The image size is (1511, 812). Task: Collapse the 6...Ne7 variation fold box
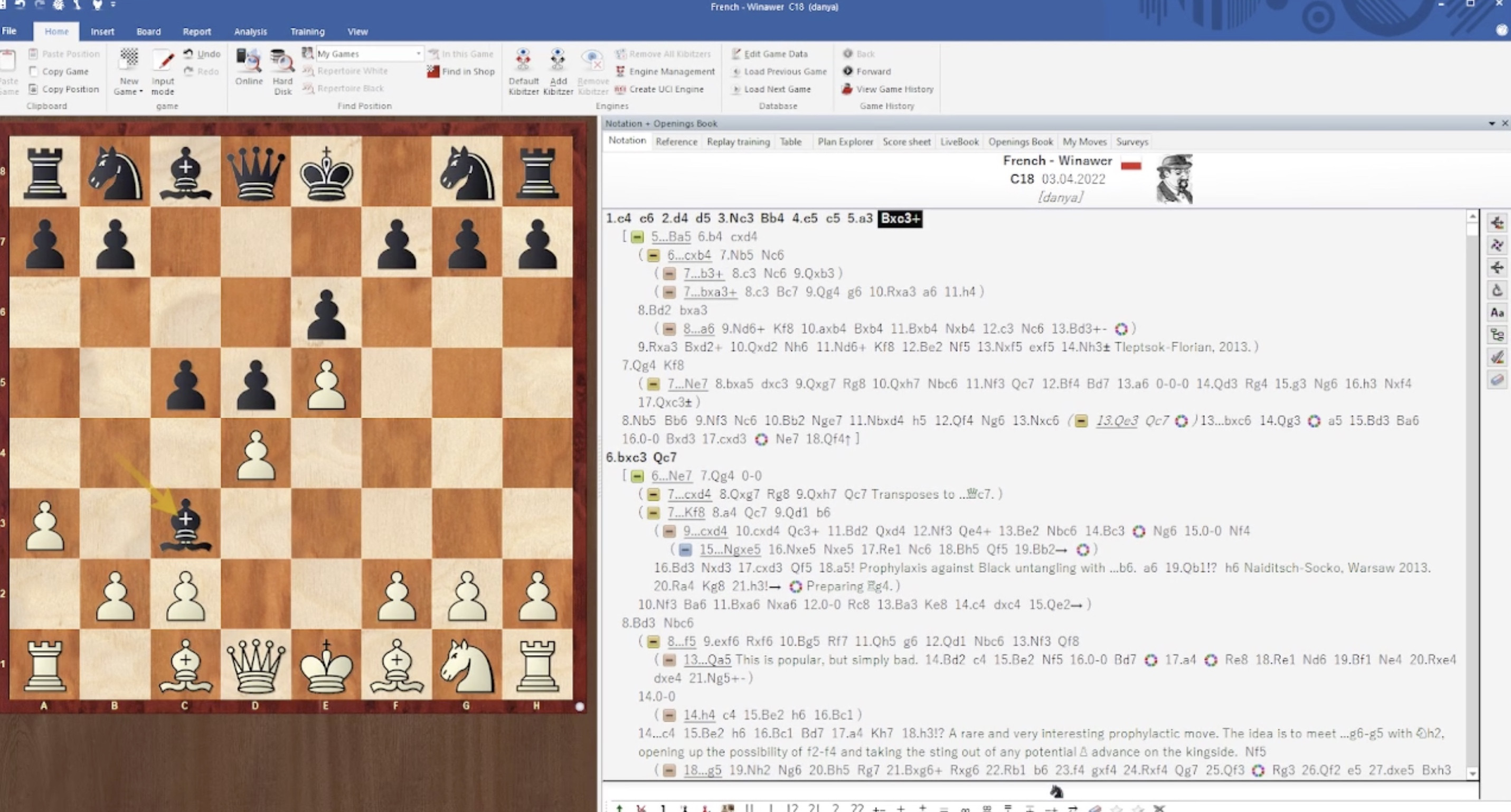coord(637,476)
